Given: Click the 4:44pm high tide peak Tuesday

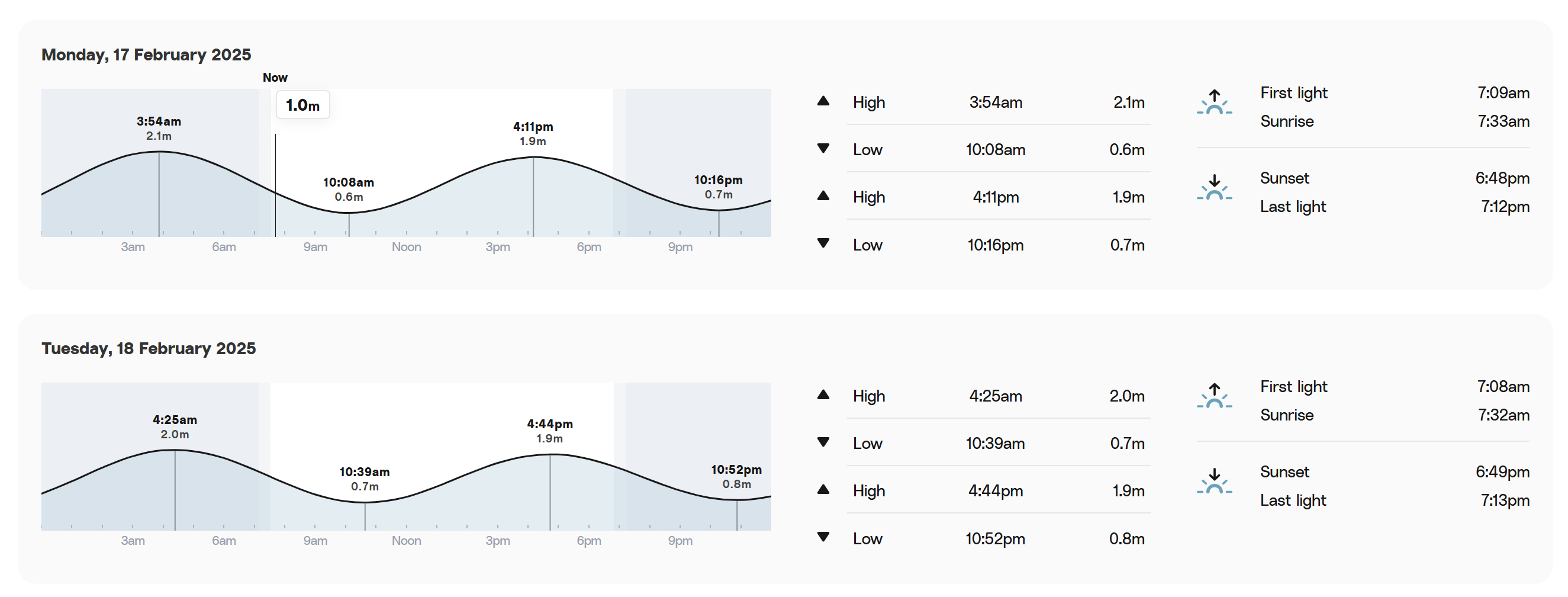Looking at the screenshot, I should pyautogui.click(x=550, y=454).
